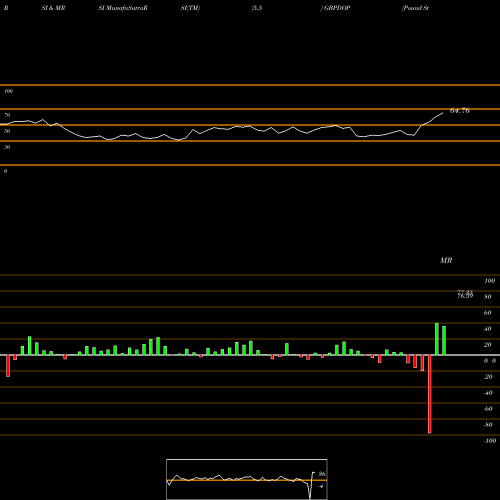Click the RSI value label 64.76
500x500 pixels.
click(460, 111)
